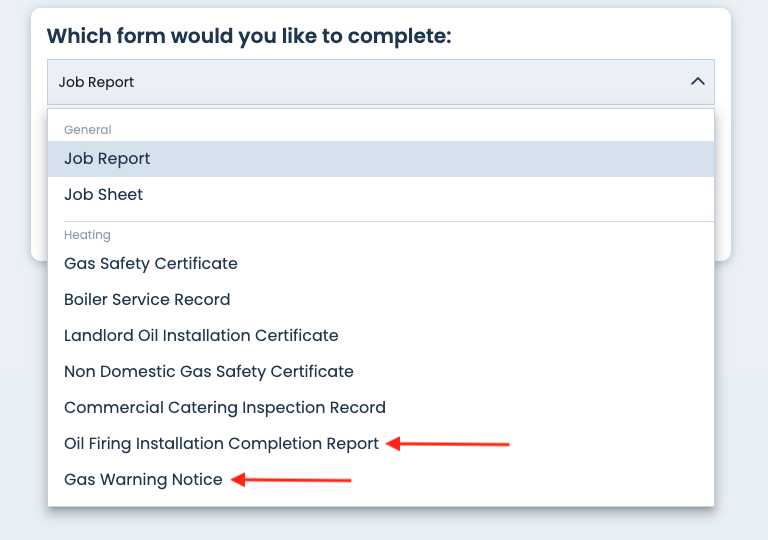Click the 'Which form would you like' heading
Viewport: 768px width, 540px height.
point(249,37)
